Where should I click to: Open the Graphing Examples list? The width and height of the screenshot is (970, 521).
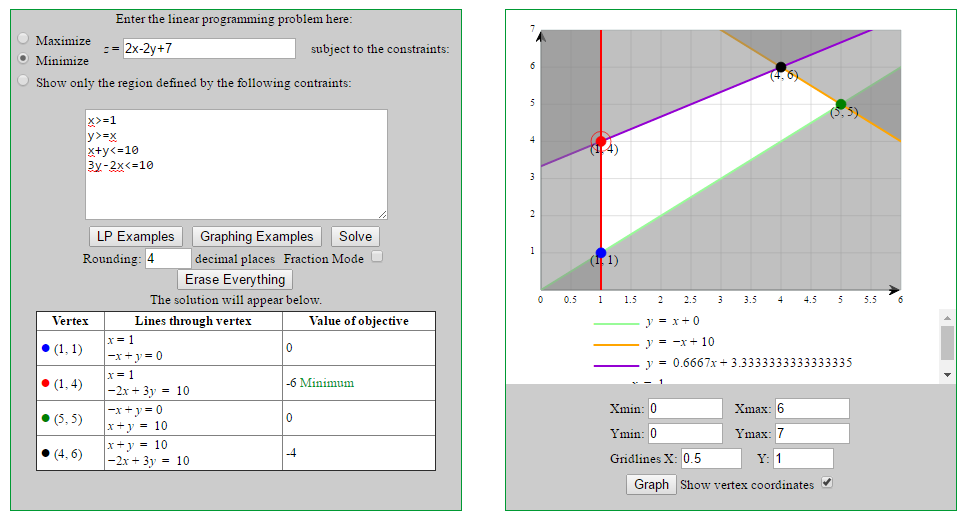pyautogui.click(x=257, y=237)
